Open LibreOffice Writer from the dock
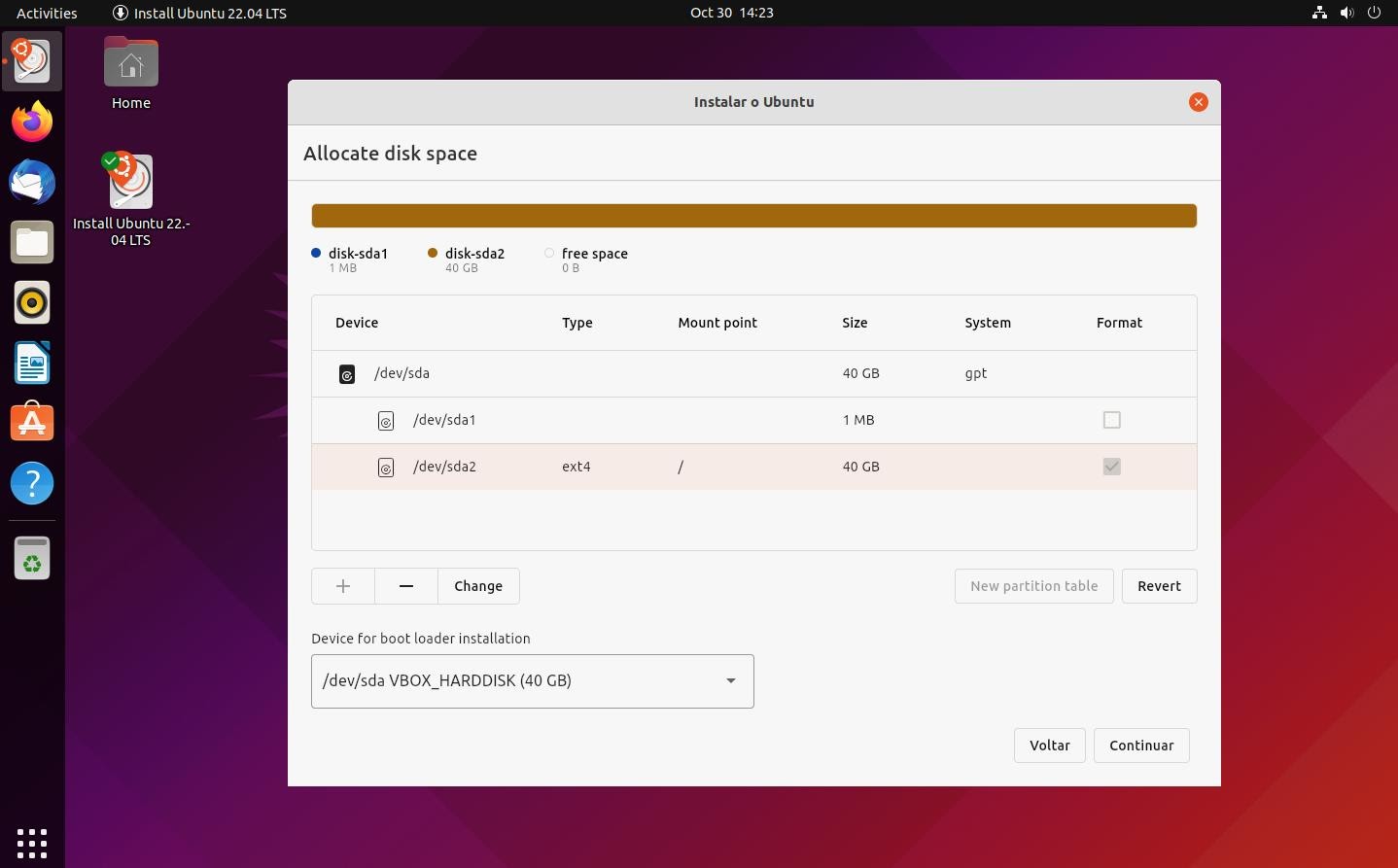This screenshot has width=1398, height=868. [32, 363]
